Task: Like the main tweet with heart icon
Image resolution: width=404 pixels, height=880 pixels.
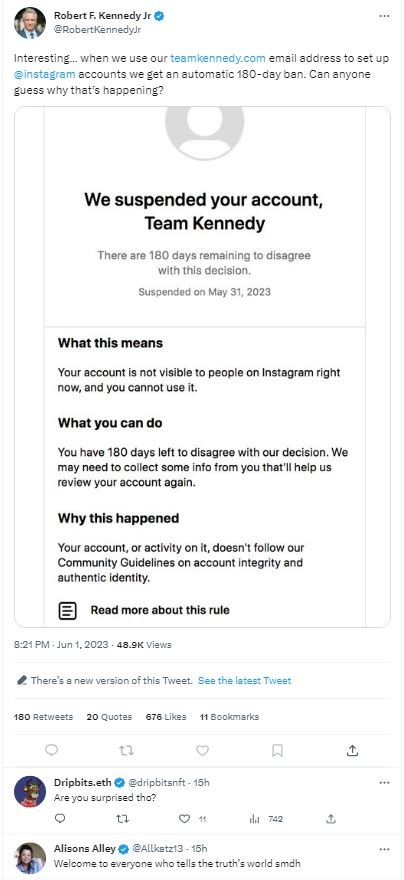Action: pos(202,750)
